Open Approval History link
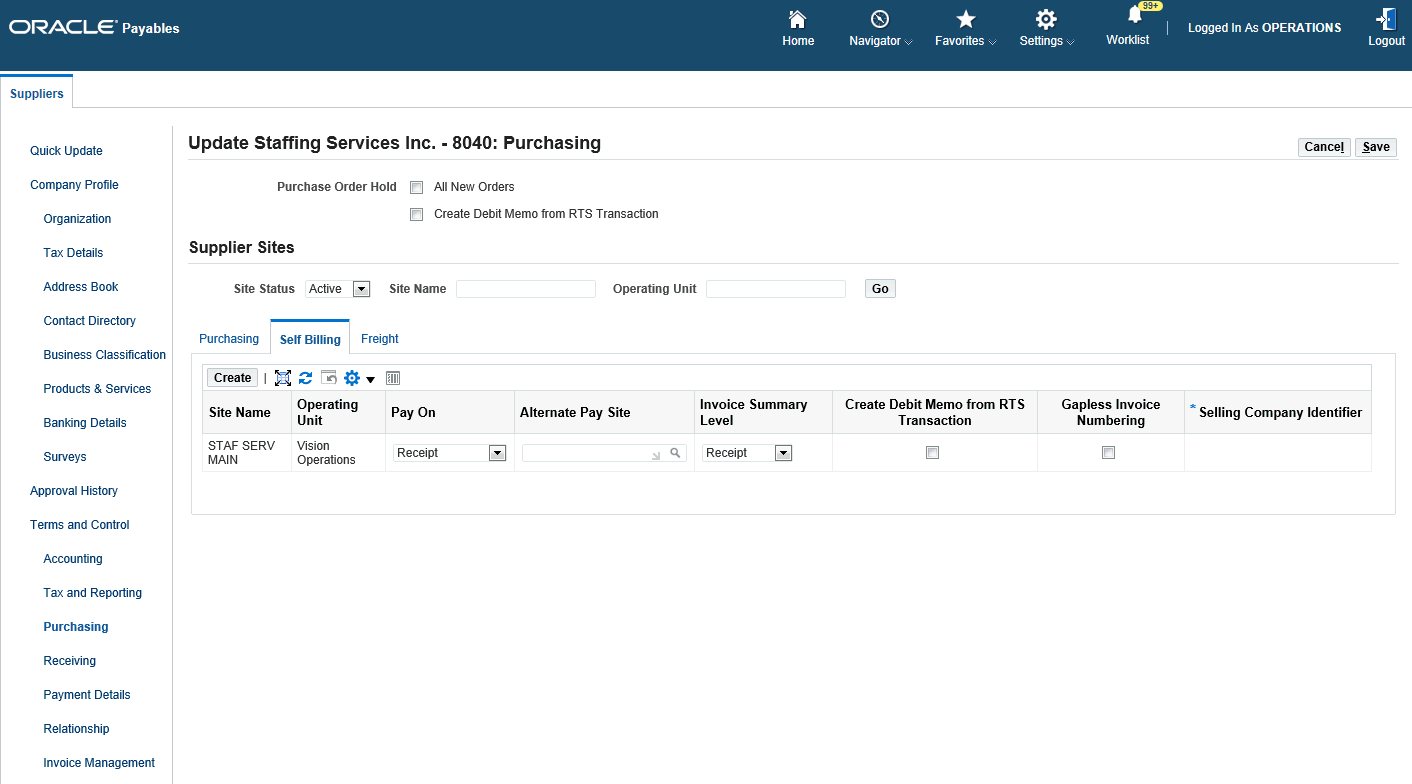The height and width of the screenshot is (784, 1412). click(74, 491)
